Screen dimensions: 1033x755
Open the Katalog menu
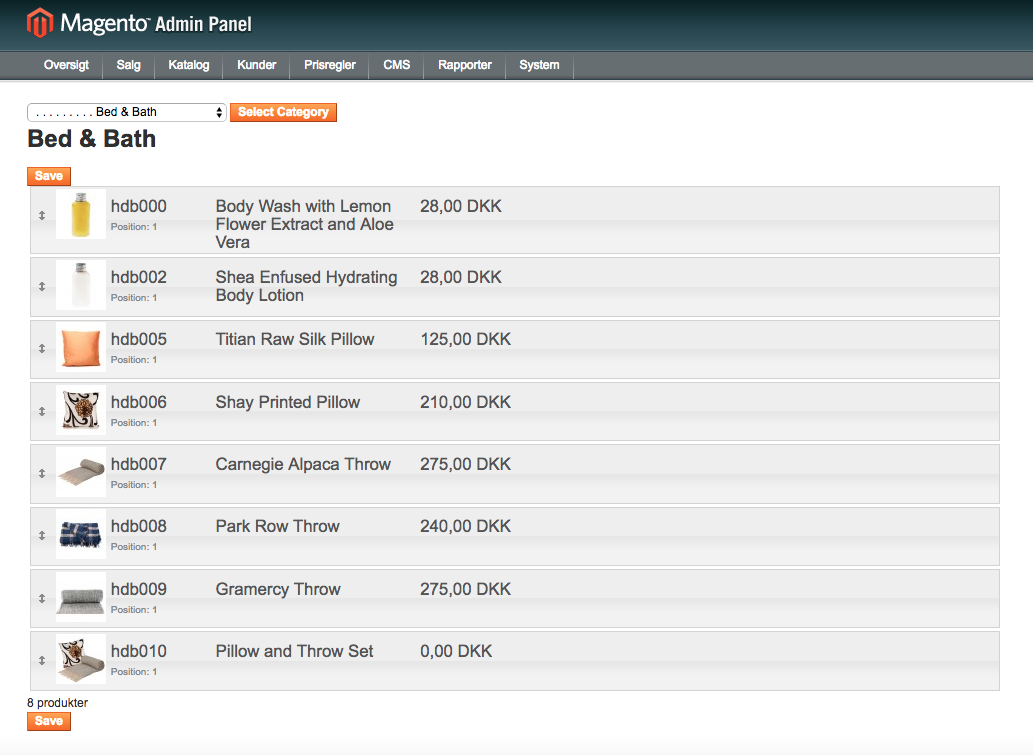coord(189,65)
